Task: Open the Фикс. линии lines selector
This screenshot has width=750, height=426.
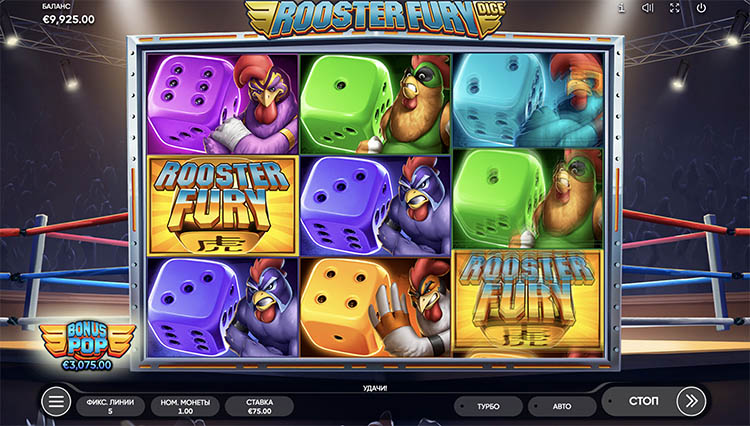Action: (x=110, y=406)
